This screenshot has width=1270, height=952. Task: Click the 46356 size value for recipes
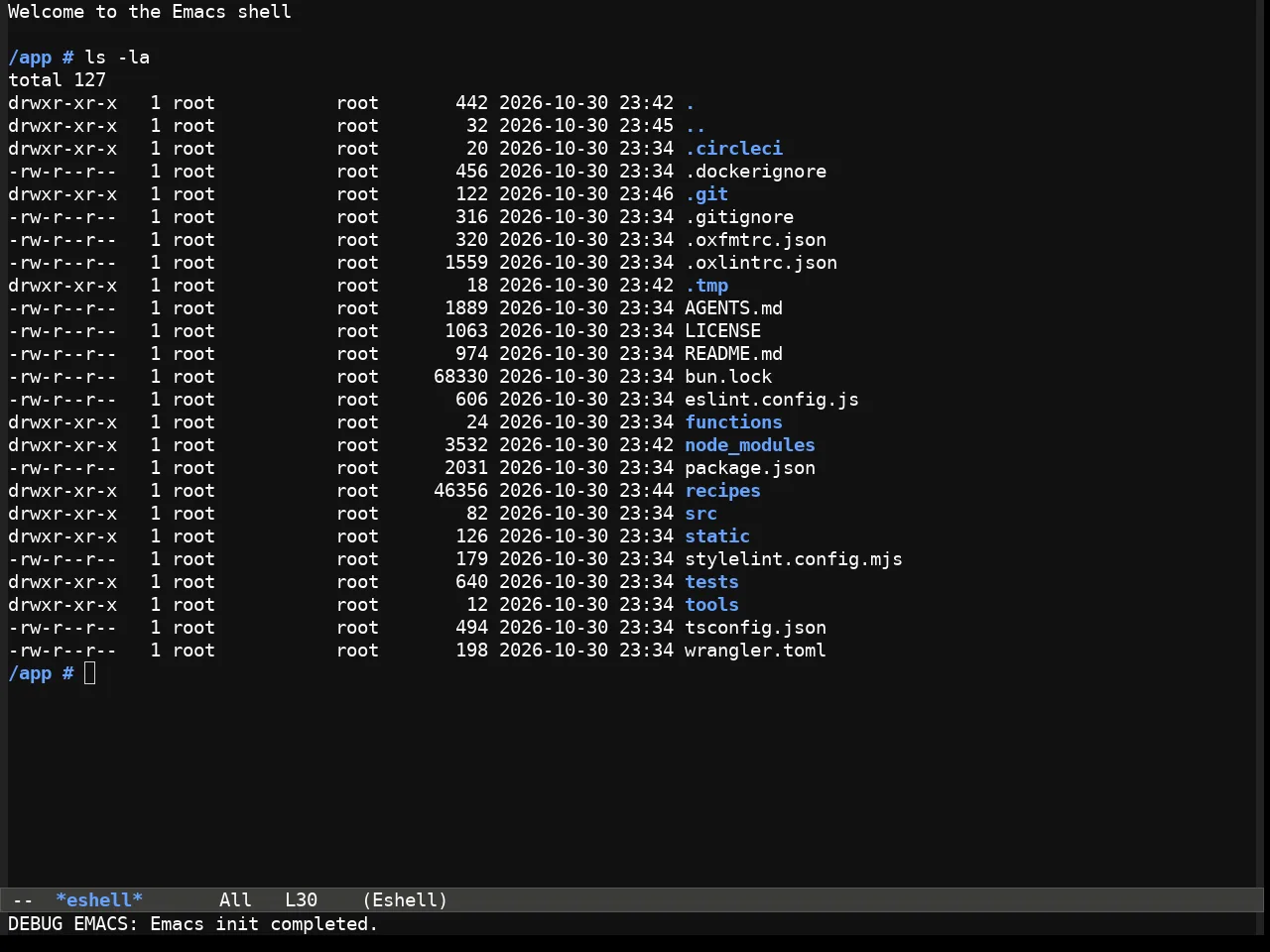[x=460, y=491]
